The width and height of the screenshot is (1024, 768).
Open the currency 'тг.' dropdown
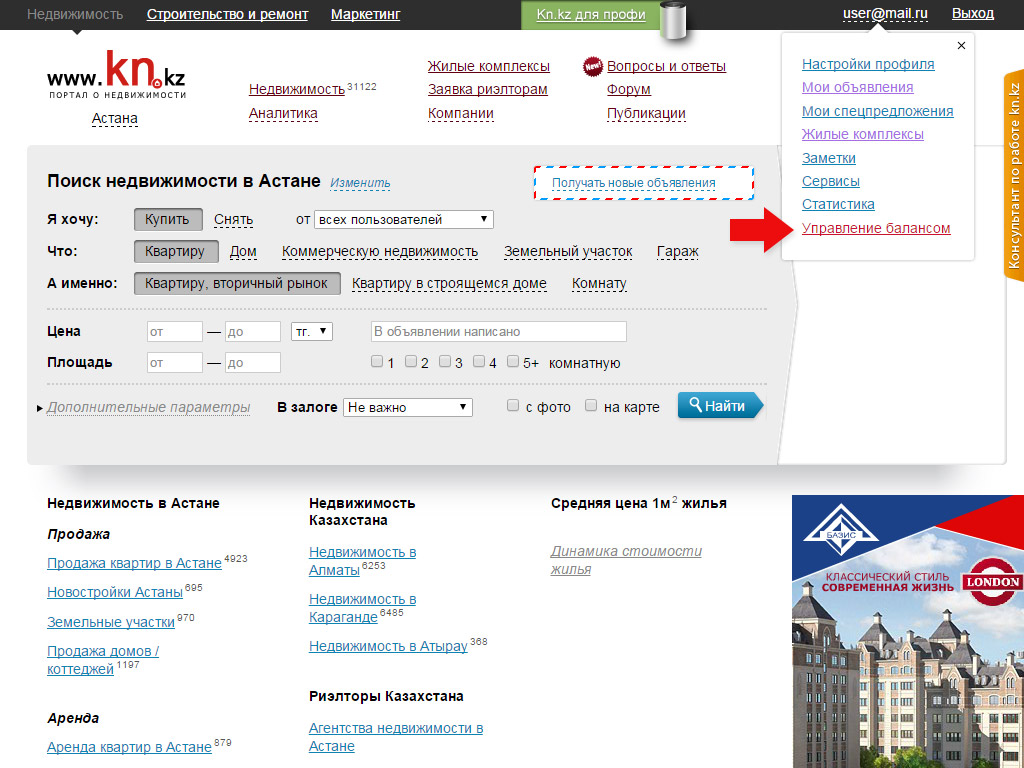click(312, 331)
